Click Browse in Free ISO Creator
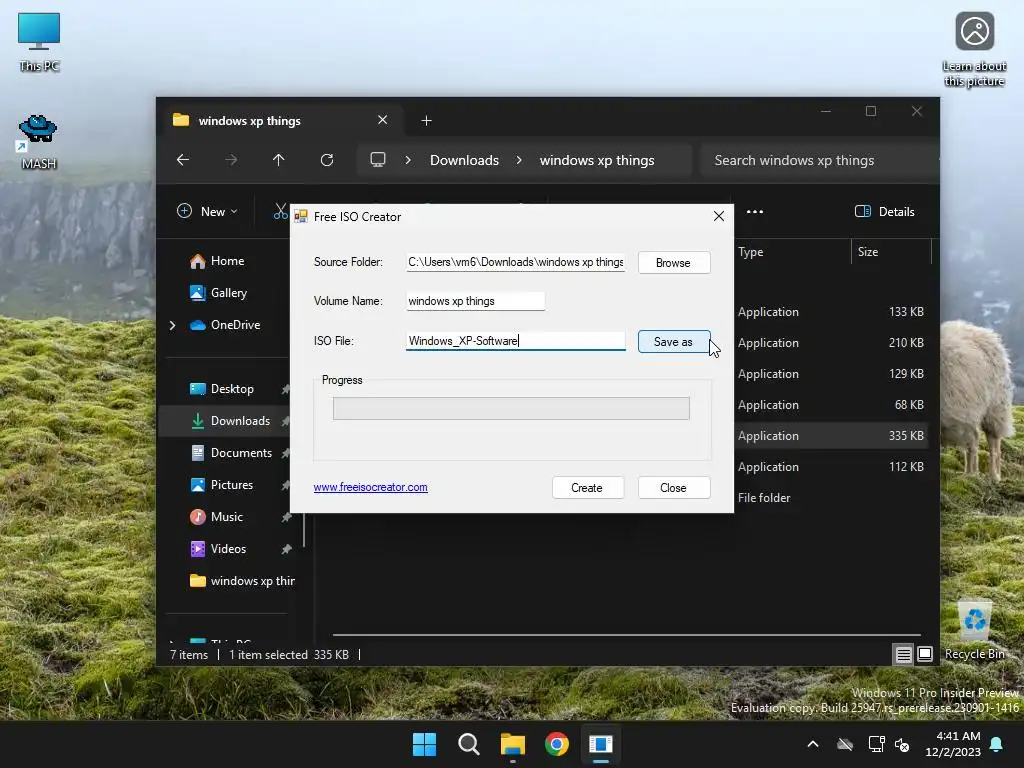The width and height of the screenshot is (1024, 768). pyautogui.click(x=673, y=263)
